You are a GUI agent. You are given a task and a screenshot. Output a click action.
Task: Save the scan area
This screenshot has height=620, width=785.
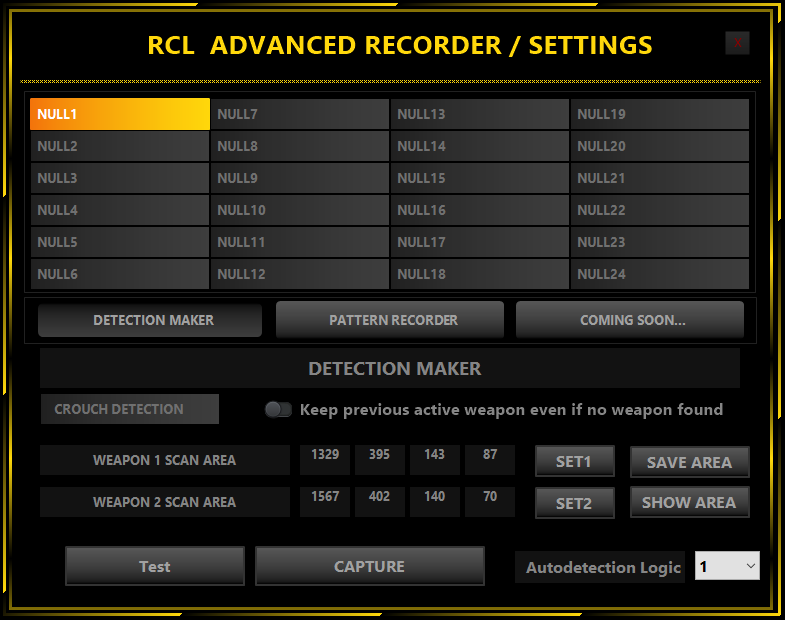point(689,462)
